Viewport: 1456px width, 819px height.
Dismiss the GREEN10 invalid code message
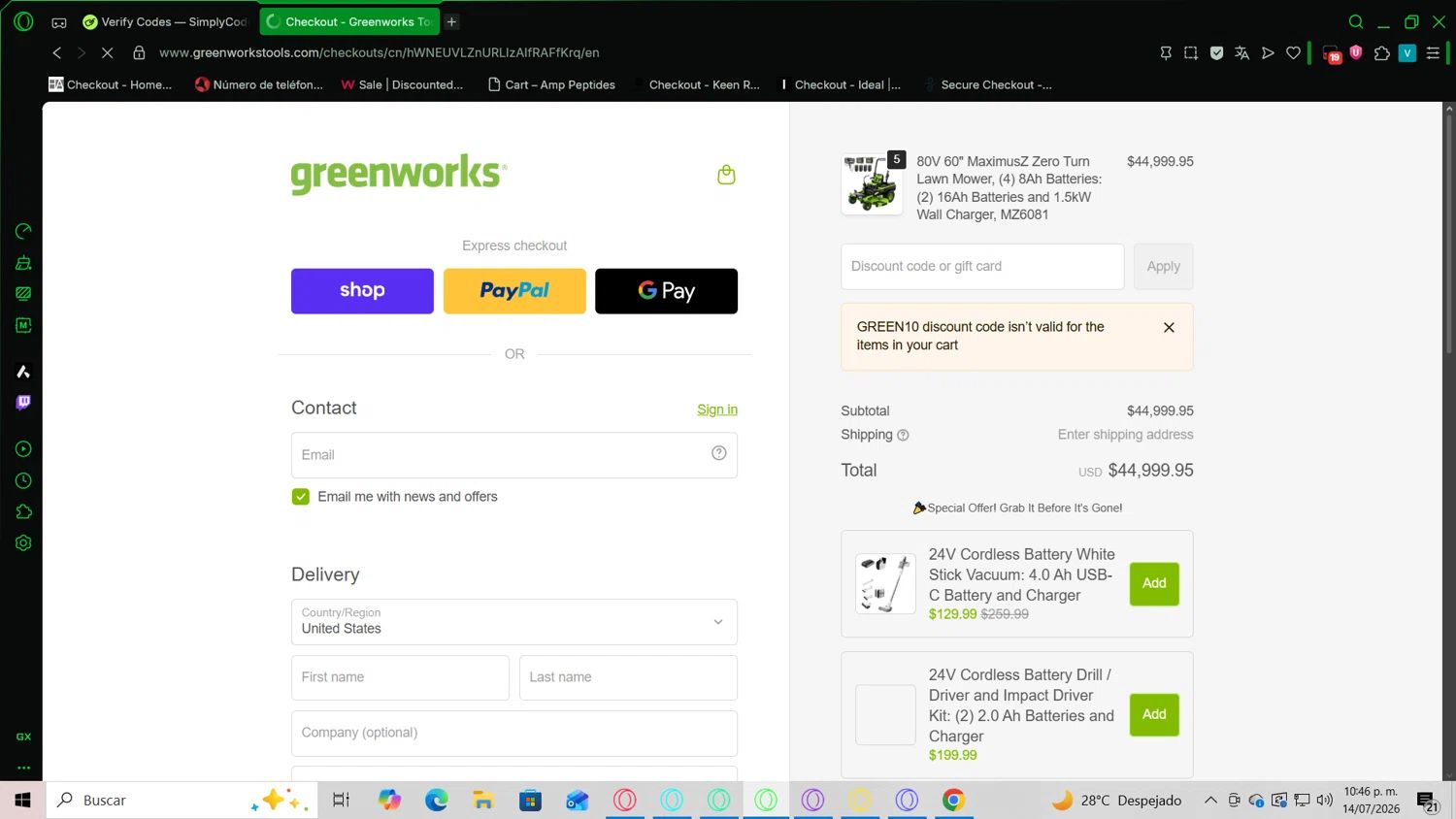[x=1169, y=328]
